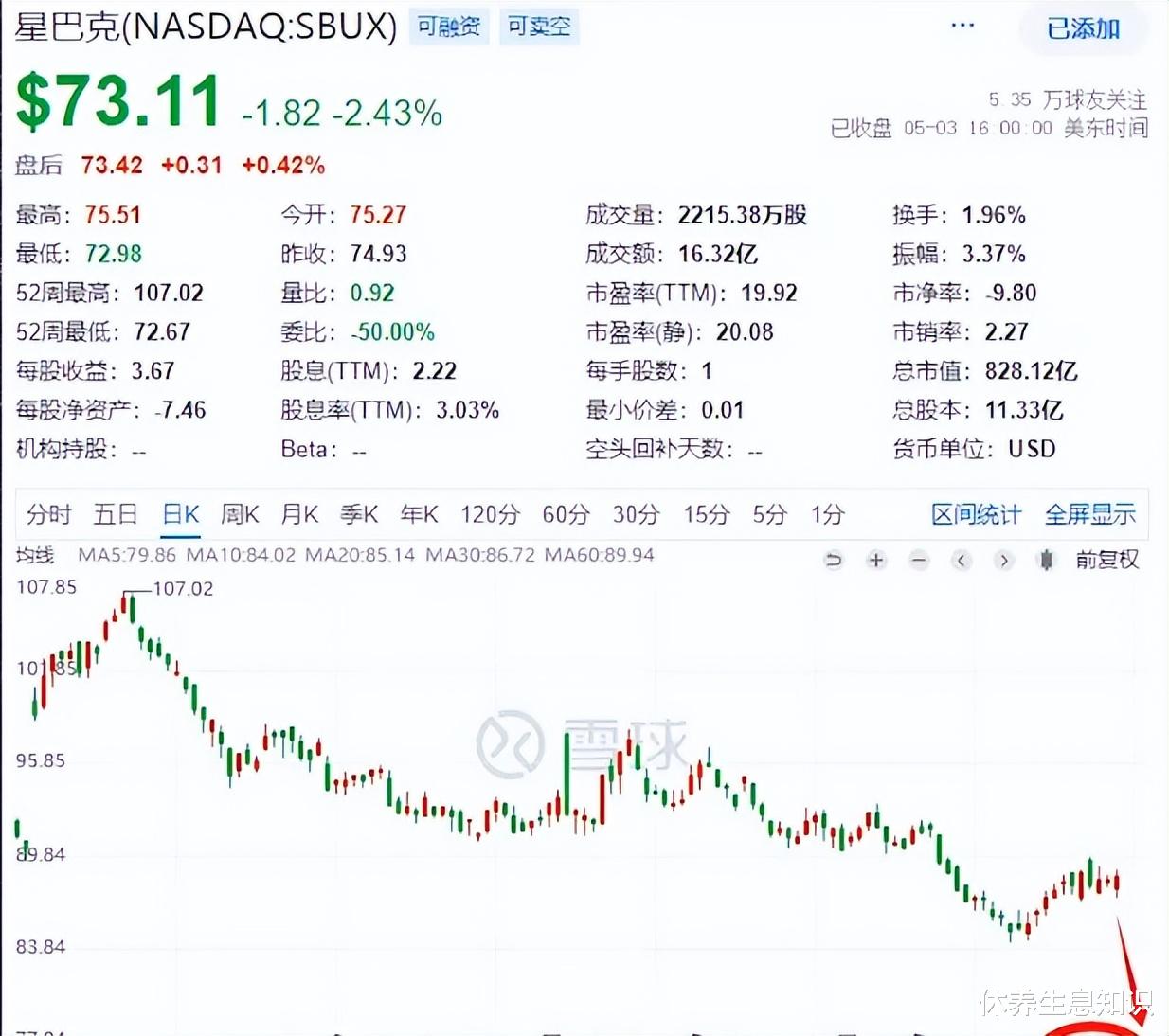The width and height of the screenshot is (1169, 1036).
Task: Click the 可卖空 tag
Action: point(539,27)
